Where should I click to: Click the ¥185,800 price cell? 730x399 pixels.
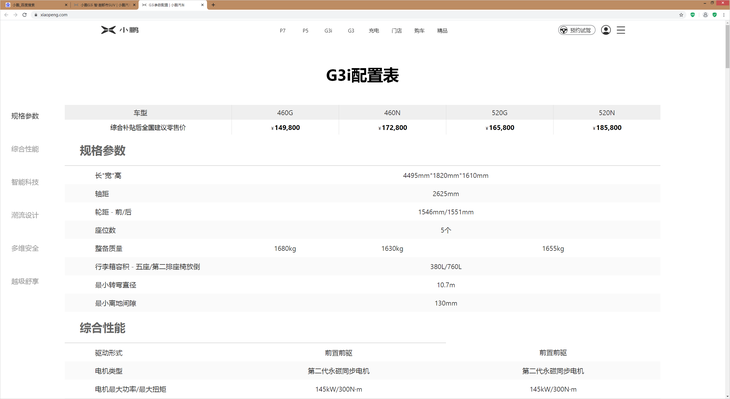[x=607, y=128]
